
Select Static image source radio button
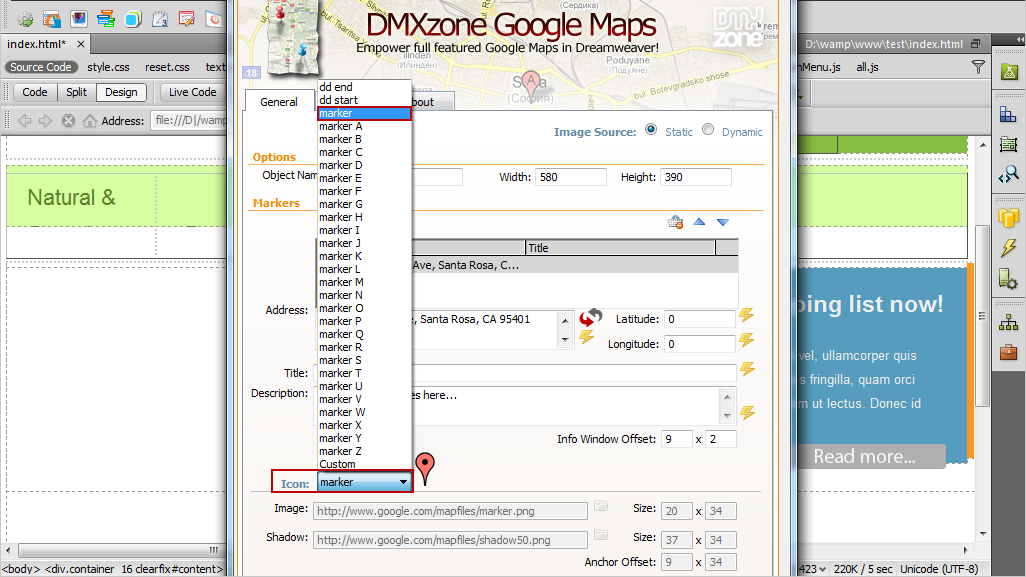651,130
